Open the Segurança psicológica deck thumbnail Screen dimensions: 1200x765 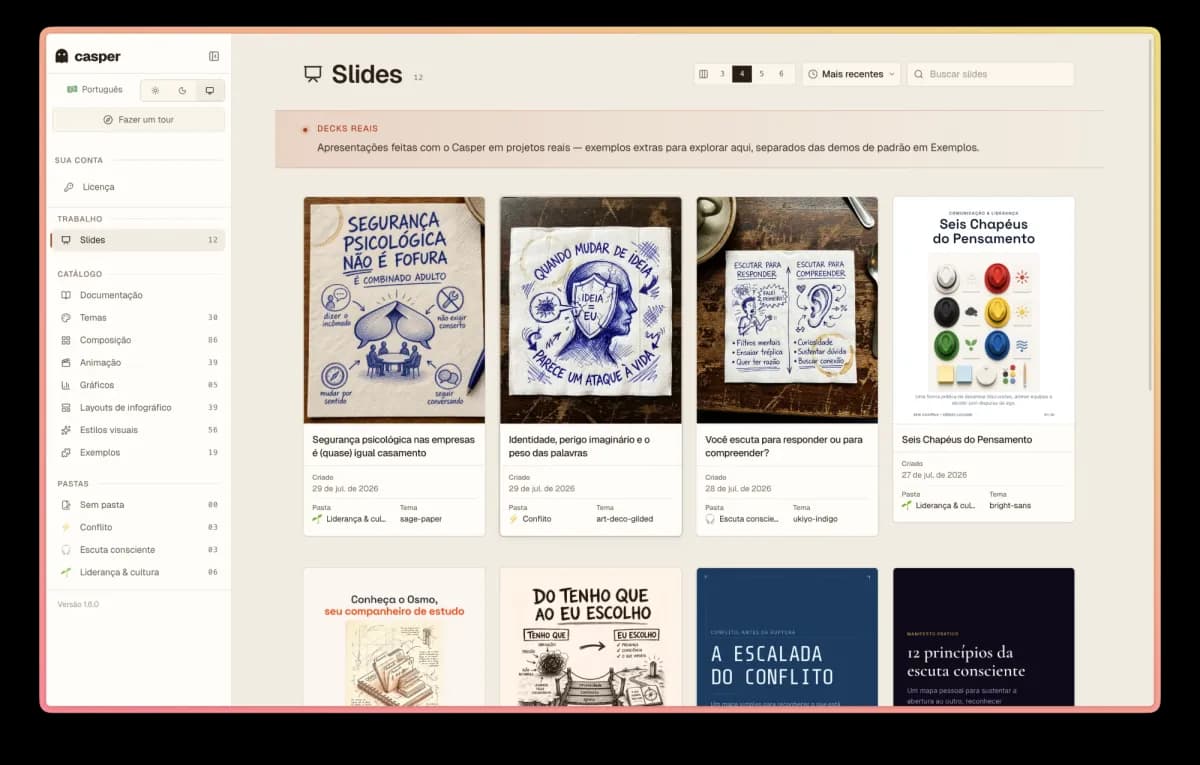point(394,310)
